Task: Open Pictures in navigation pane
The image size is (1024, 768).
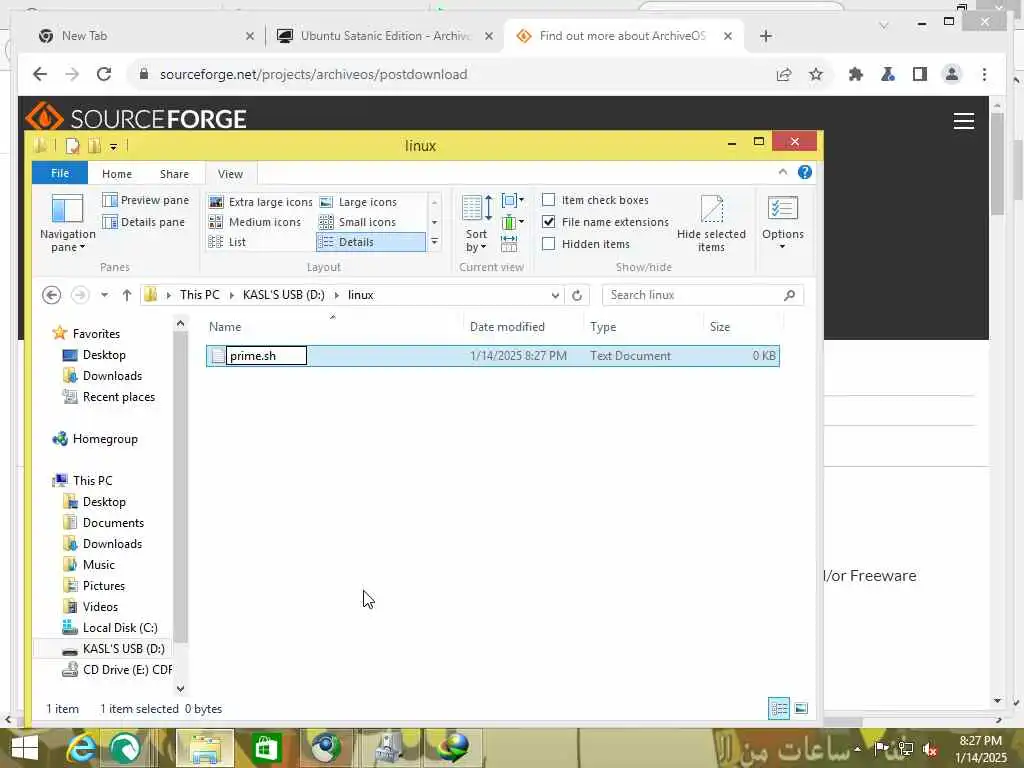Action: [93, 586]
